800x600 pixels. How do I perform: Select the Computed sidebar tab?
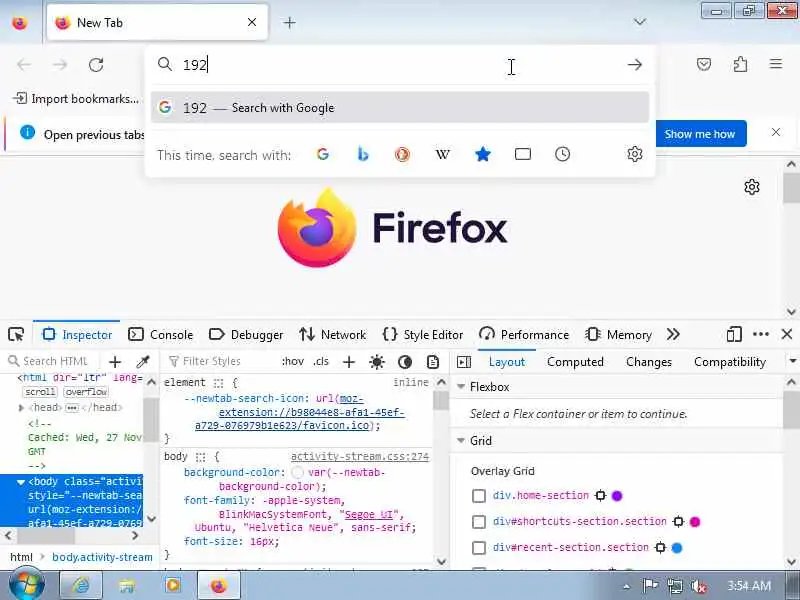click(x=575, y=362)
